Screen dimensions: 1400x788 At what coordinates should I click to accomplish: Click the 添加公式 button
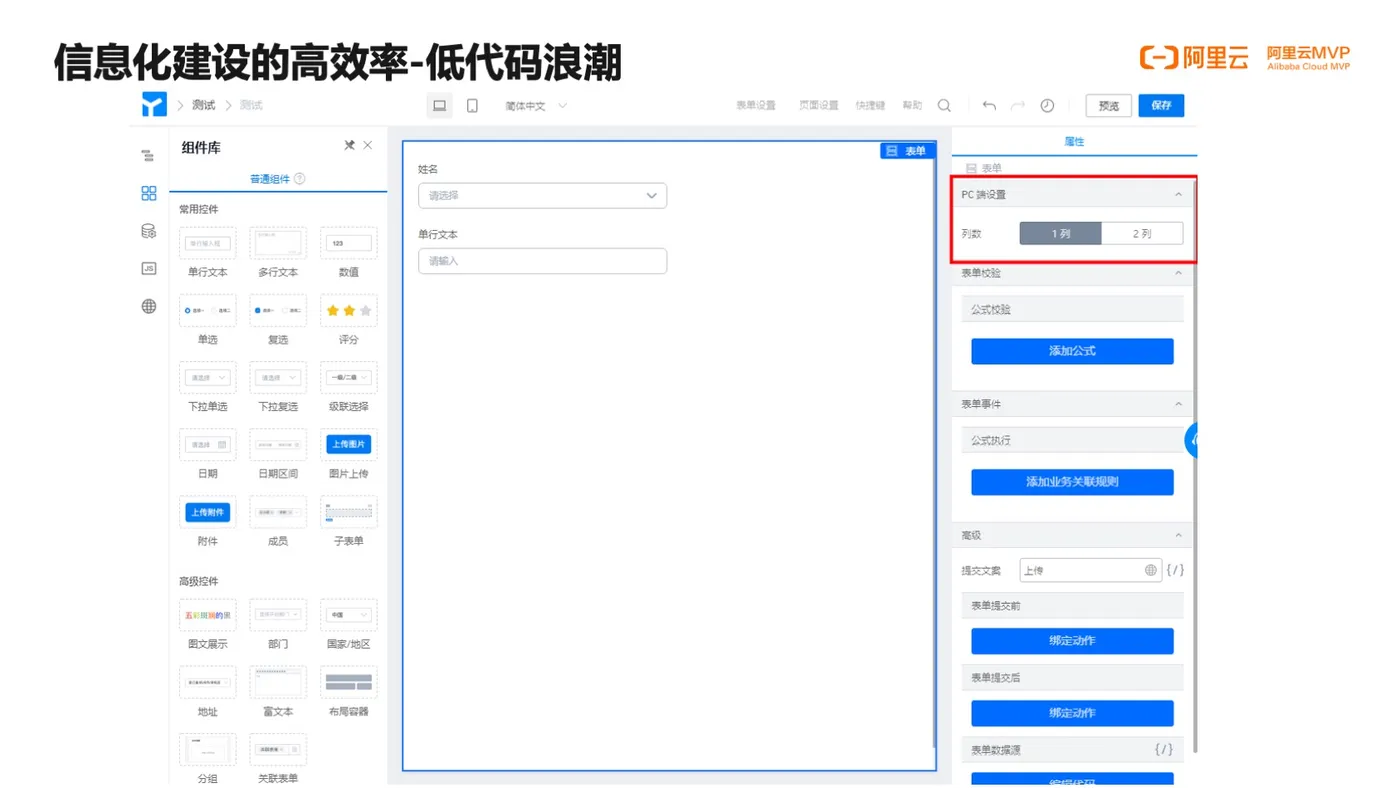pos(1072,351)
